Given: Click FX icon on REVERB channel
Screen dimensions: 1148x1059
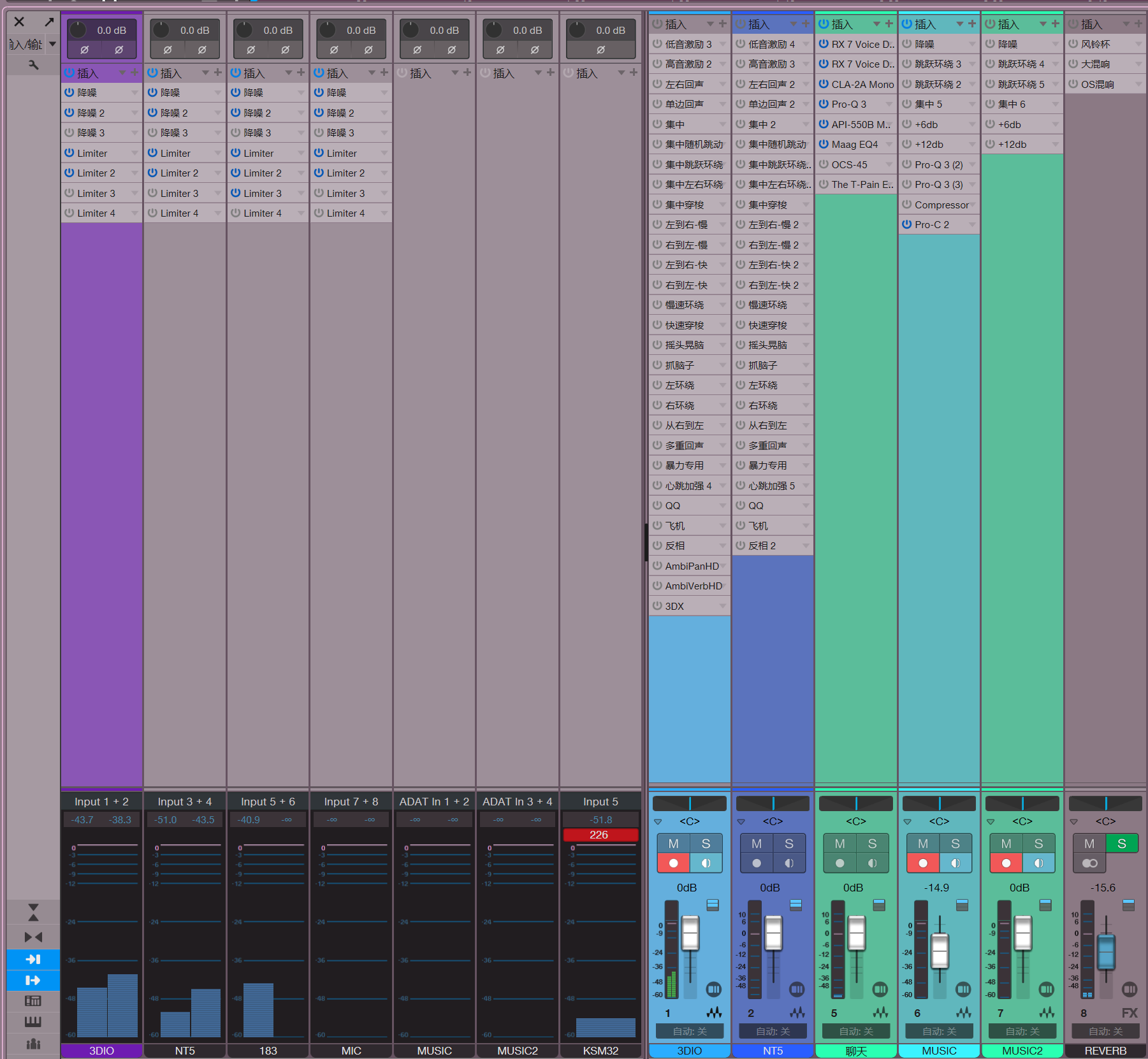Looking at the screenshot, I should pos(1129,1012).
